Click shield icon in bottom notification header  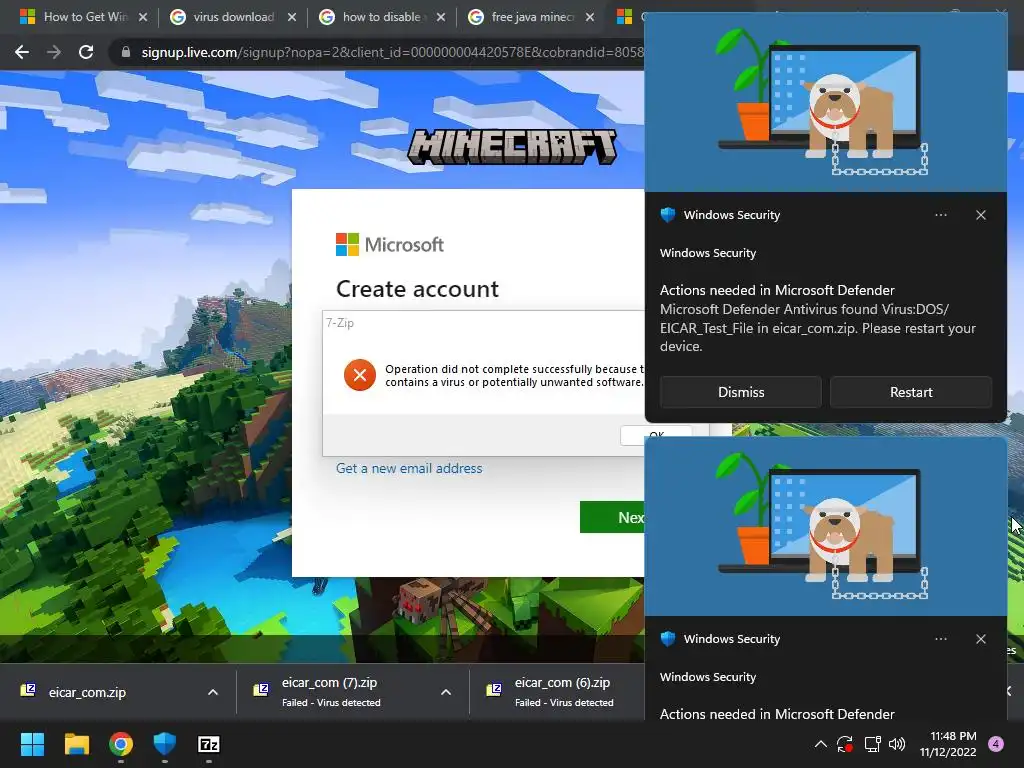[x=667, y=639]
